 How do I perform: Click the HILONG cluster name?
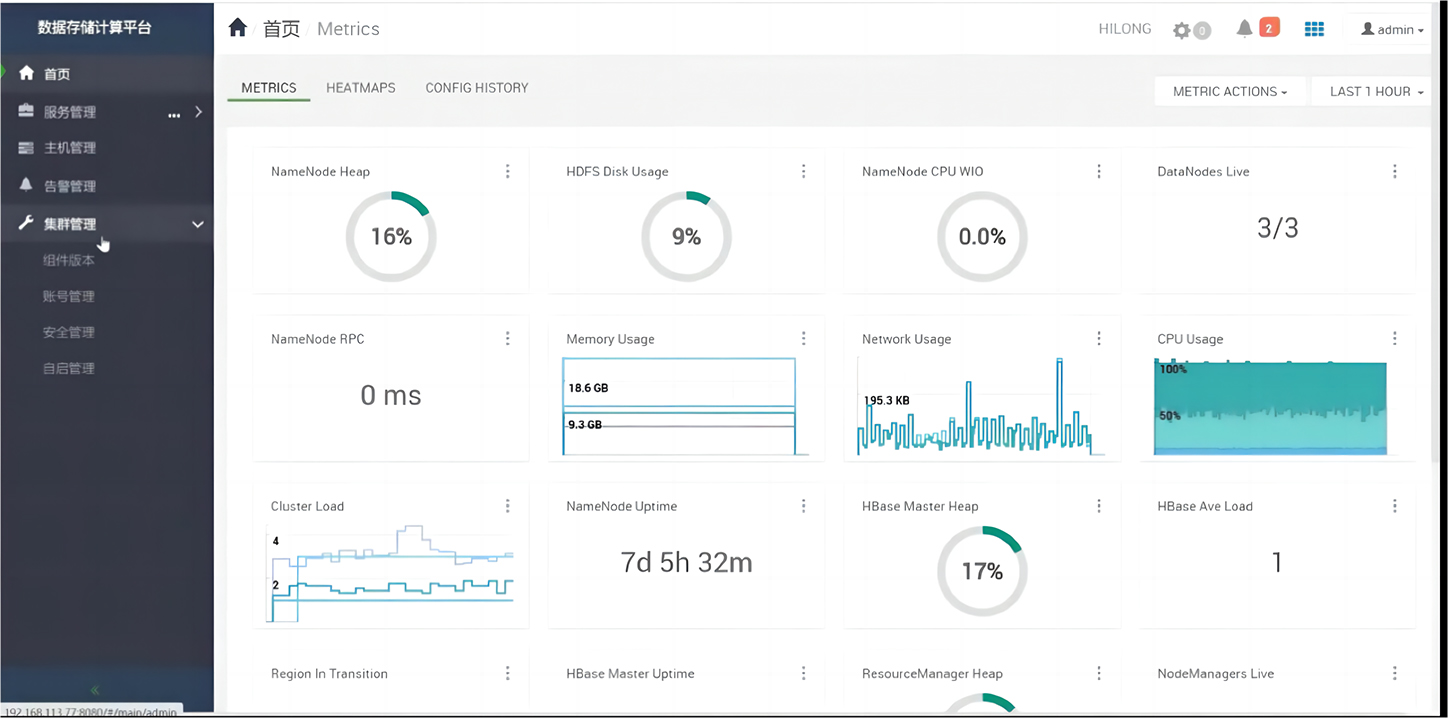1125,29
